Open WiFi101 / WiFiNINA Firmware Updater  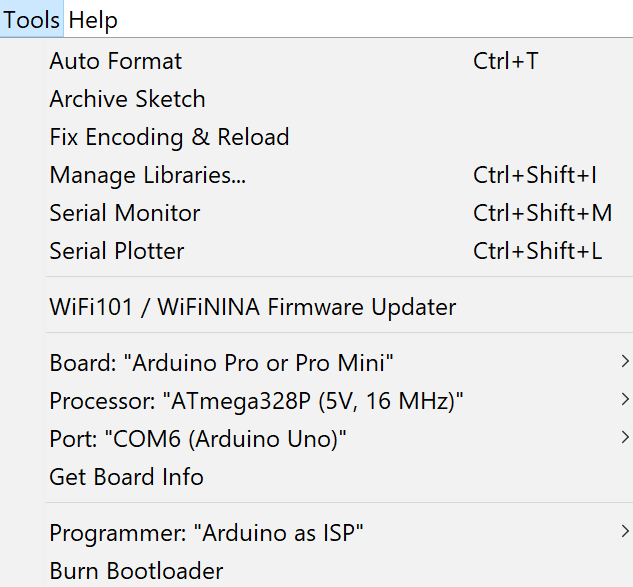click(252, 307)
